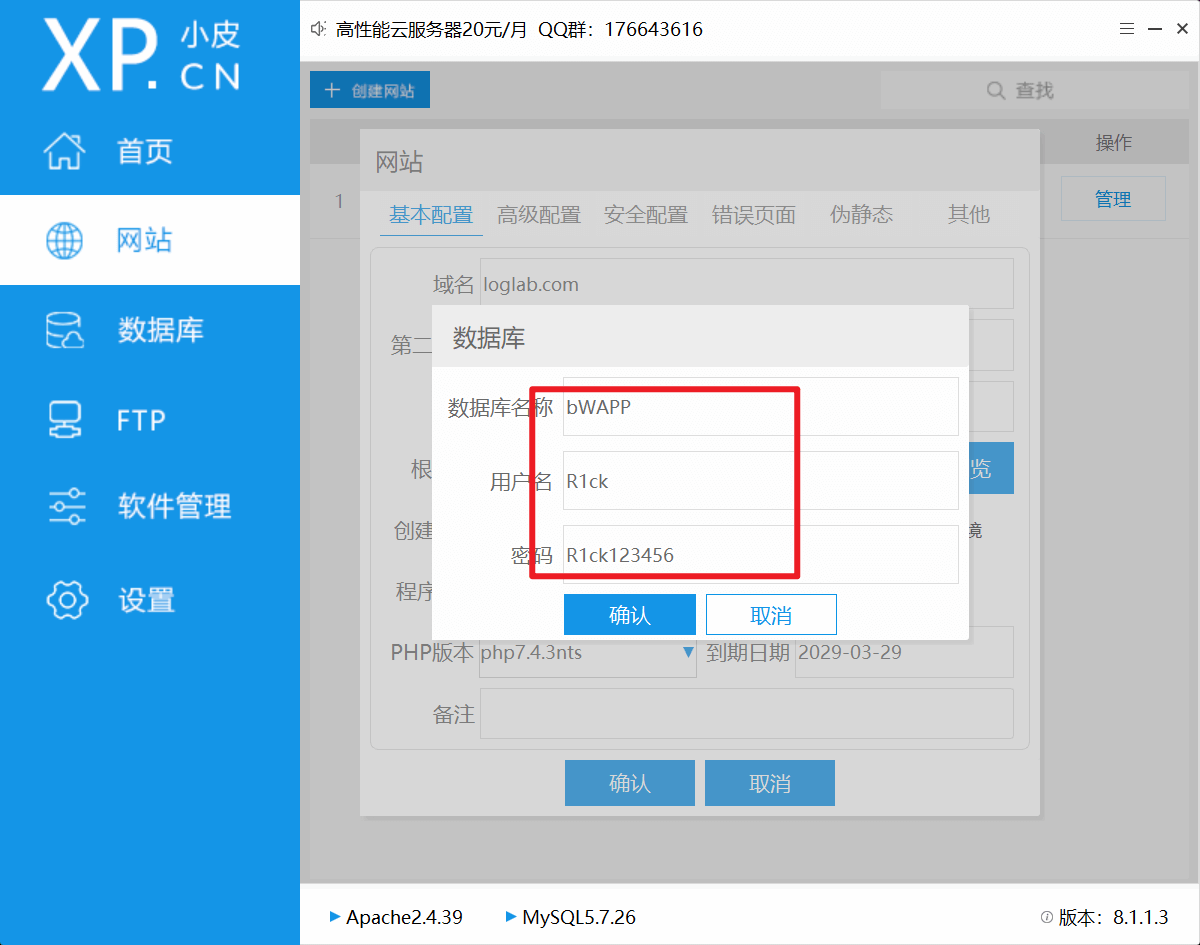
Task: Confirm the database dialog with 确认
Action: (629, 615)
